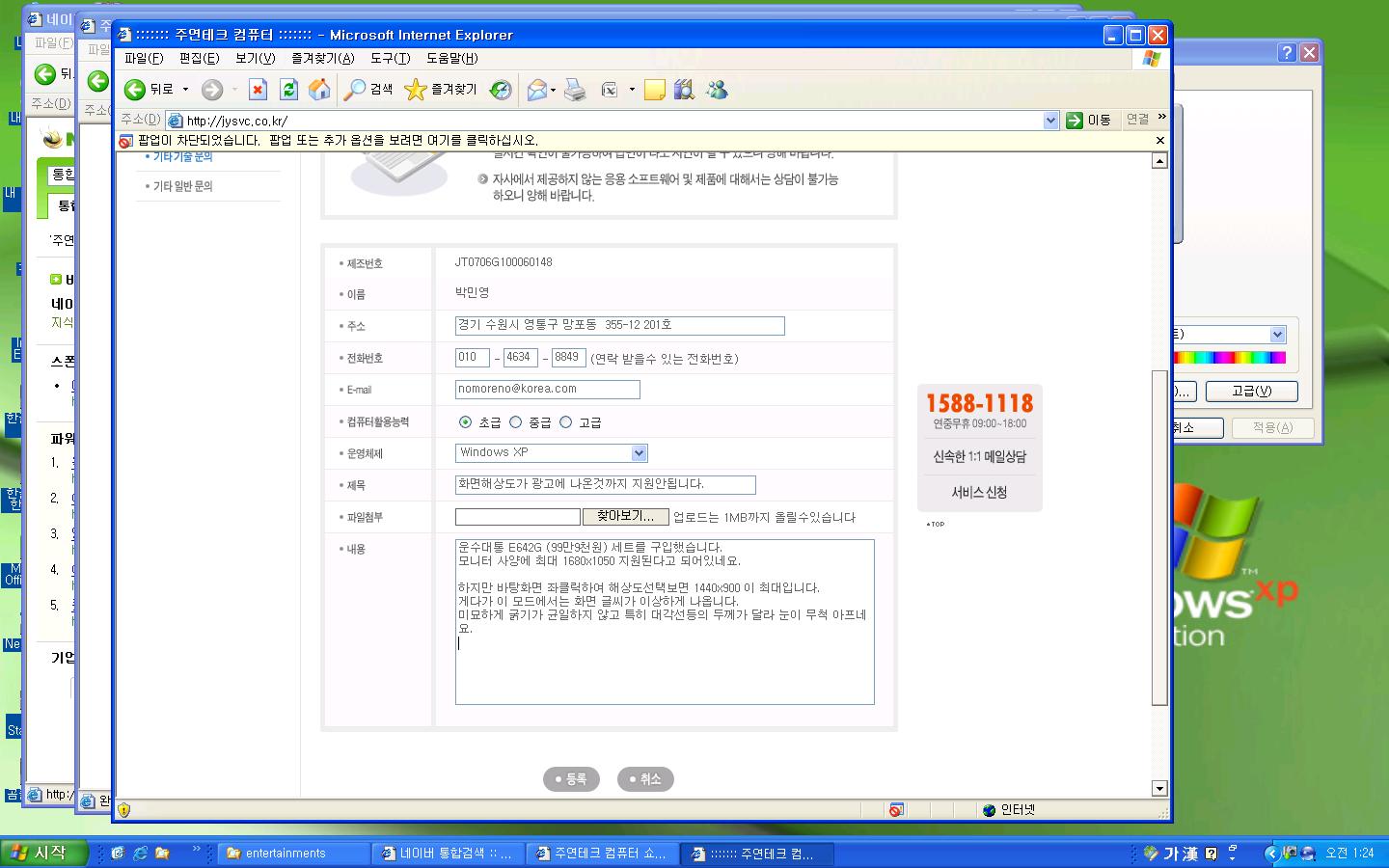Viewport: 1389px width, 868px height.
Task: Click the Refresh page icon
Action: coord(288,90)
